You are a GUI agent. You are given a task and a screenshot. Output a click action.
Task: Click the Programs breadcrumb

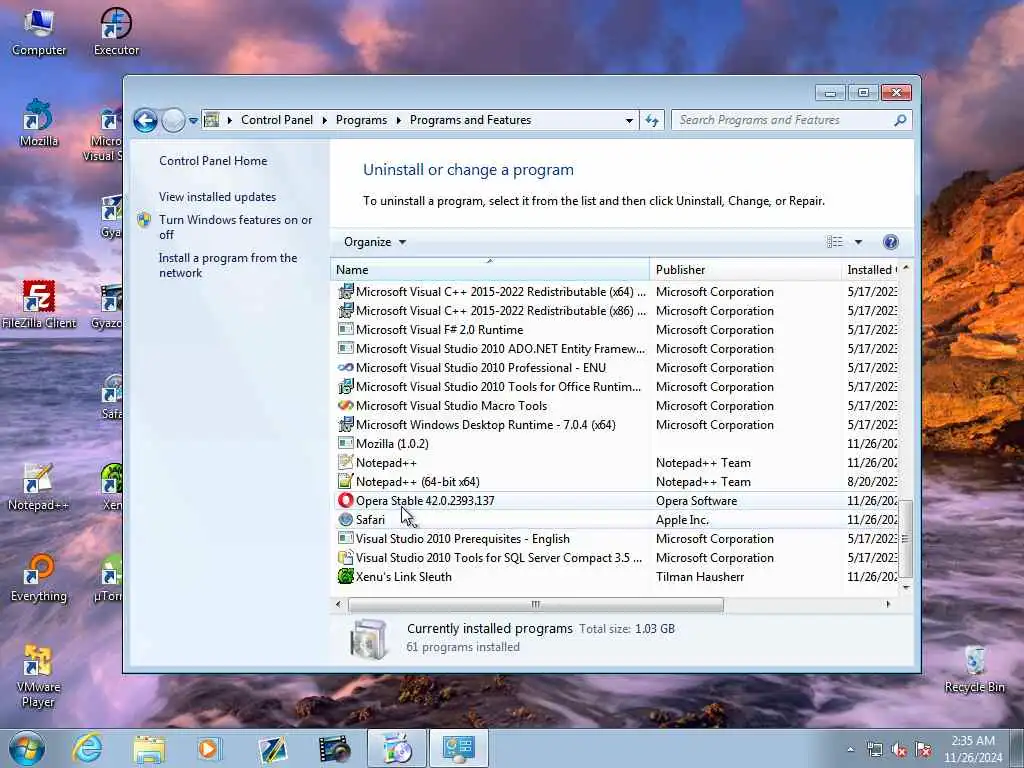click(x=361, y=120)
